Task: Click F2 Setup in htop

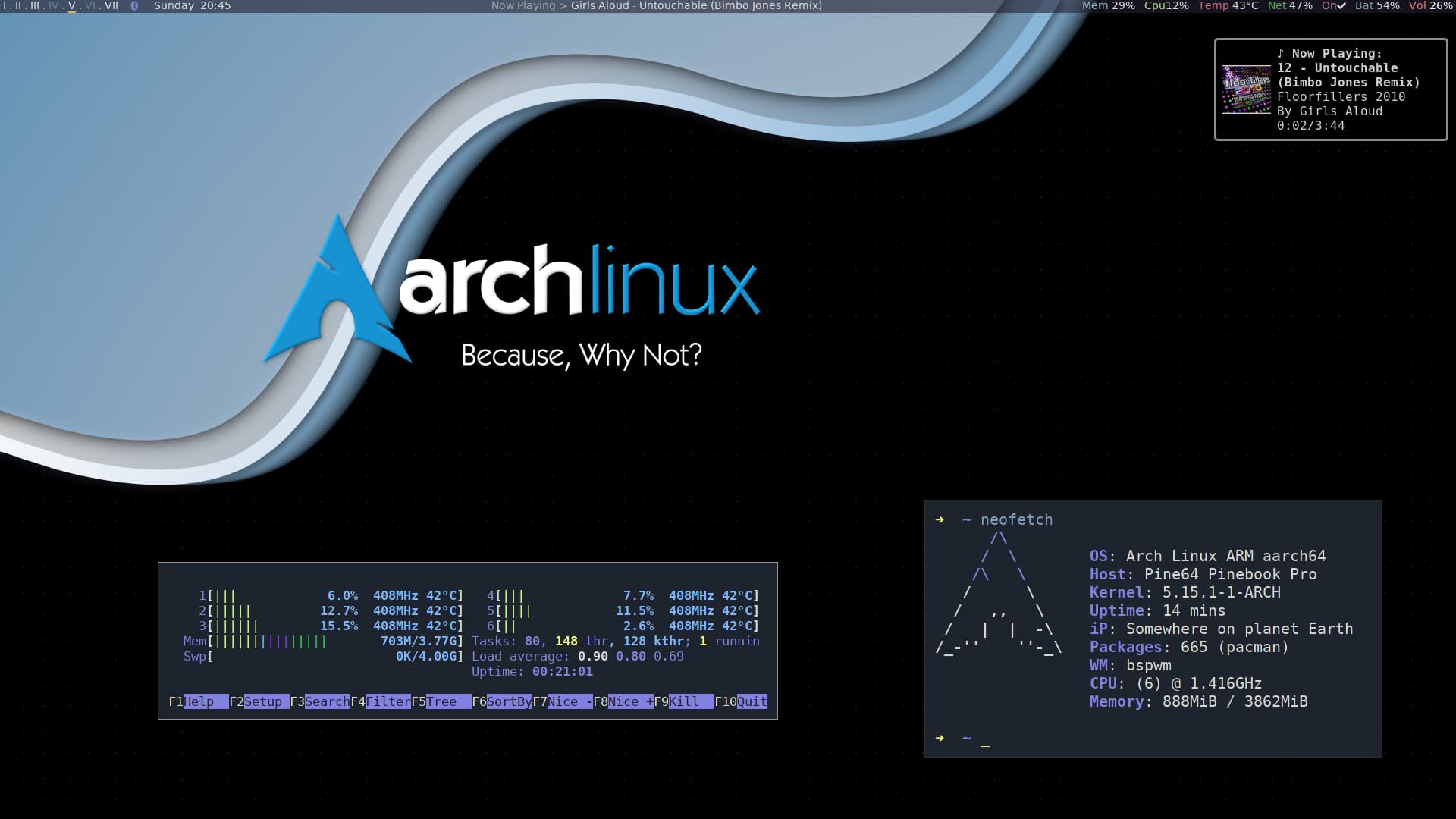Action: pos(259,701)
